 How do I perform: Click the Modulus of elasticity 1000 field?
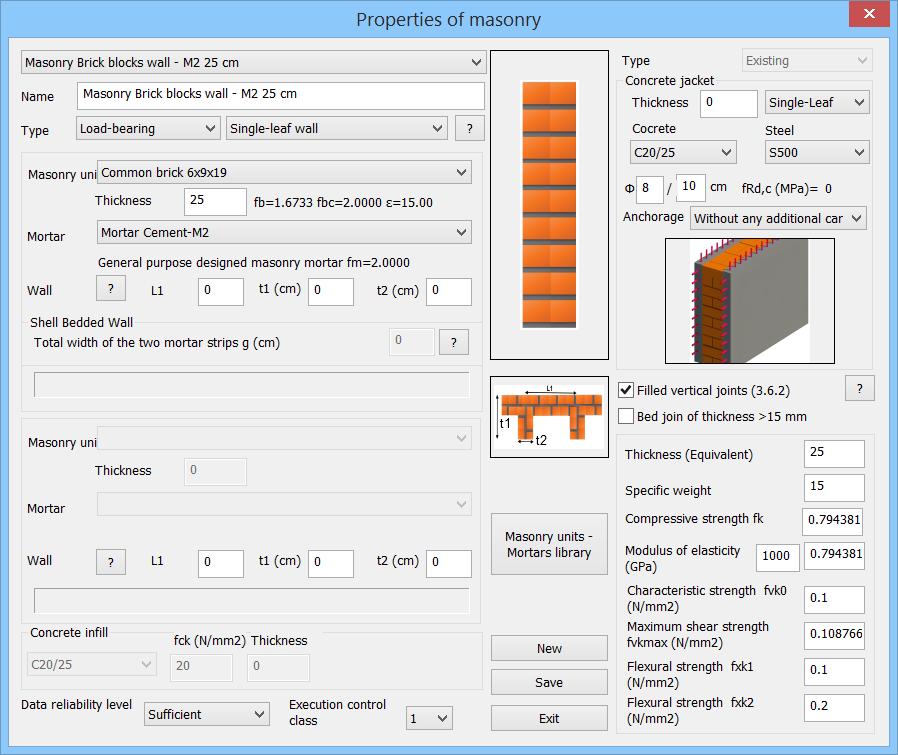tap(778, 557)
